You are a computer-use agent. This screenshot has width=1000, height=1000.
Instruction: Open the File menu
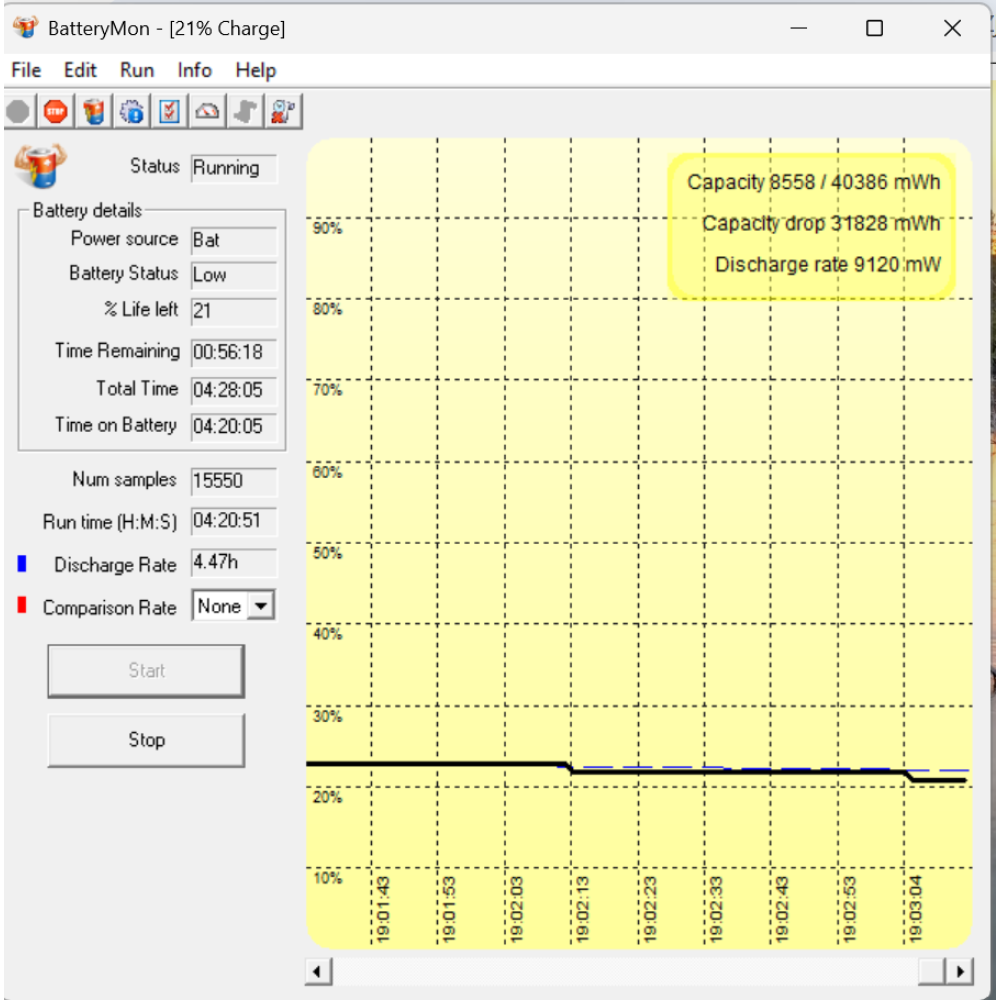tap(26, 70)
